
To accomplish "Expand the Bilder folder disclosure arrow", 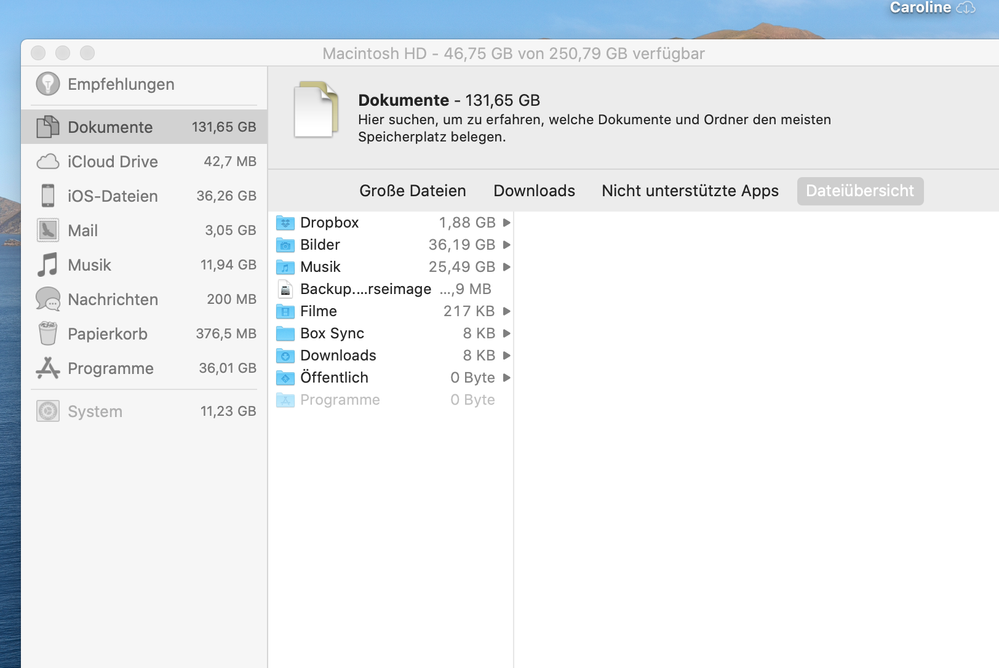I will (506, 245).
